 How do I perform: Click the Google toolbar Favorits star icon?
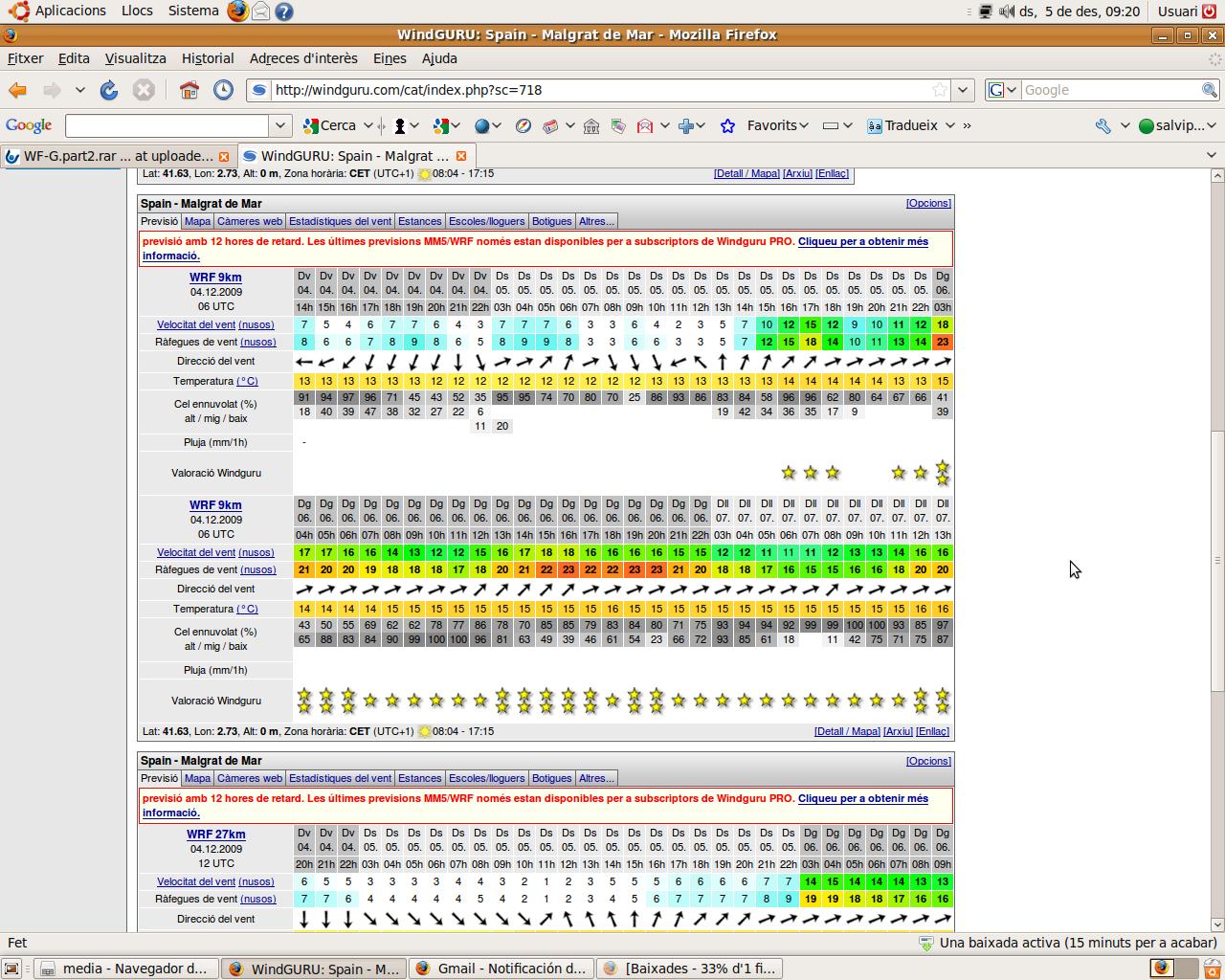[x=727, y=125]
